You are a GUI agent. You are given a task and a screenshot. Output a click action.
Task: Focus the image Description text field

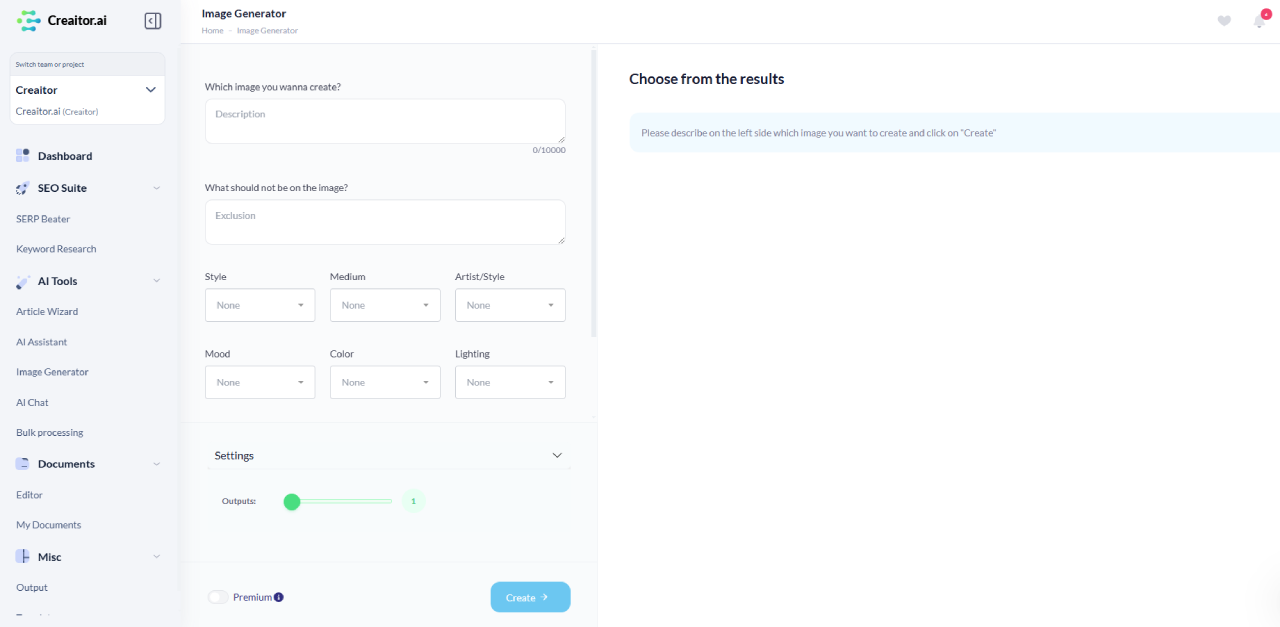385,121
